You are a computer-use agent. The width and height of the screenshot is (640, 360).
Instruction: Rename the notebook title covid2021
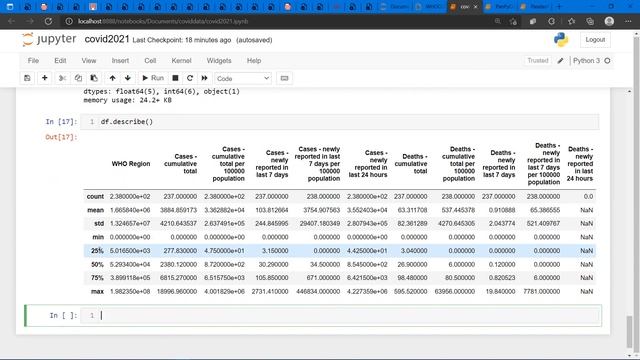107,39
